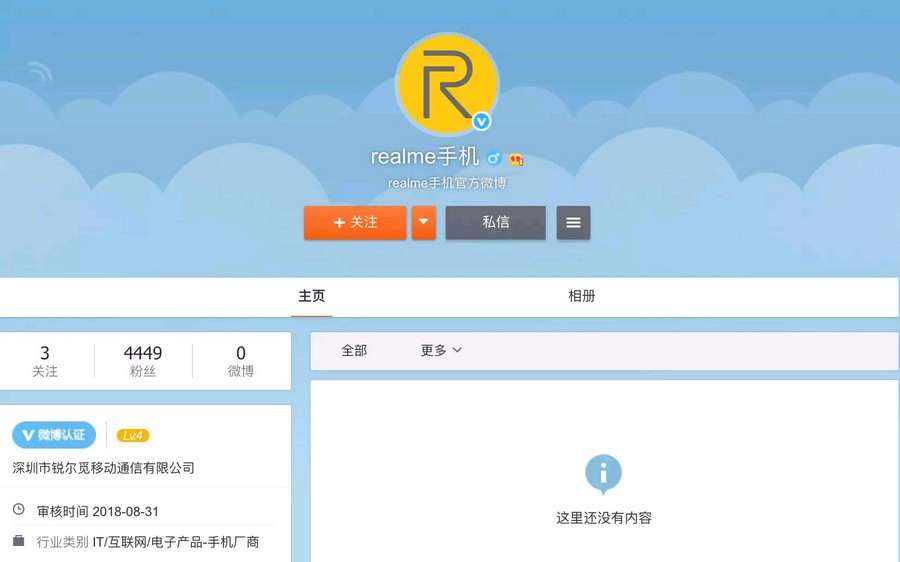The height and width of the screenshot is (562, 900).
Task: Click the bio text realme手机官方微博
Action: [x=447, y=183]
